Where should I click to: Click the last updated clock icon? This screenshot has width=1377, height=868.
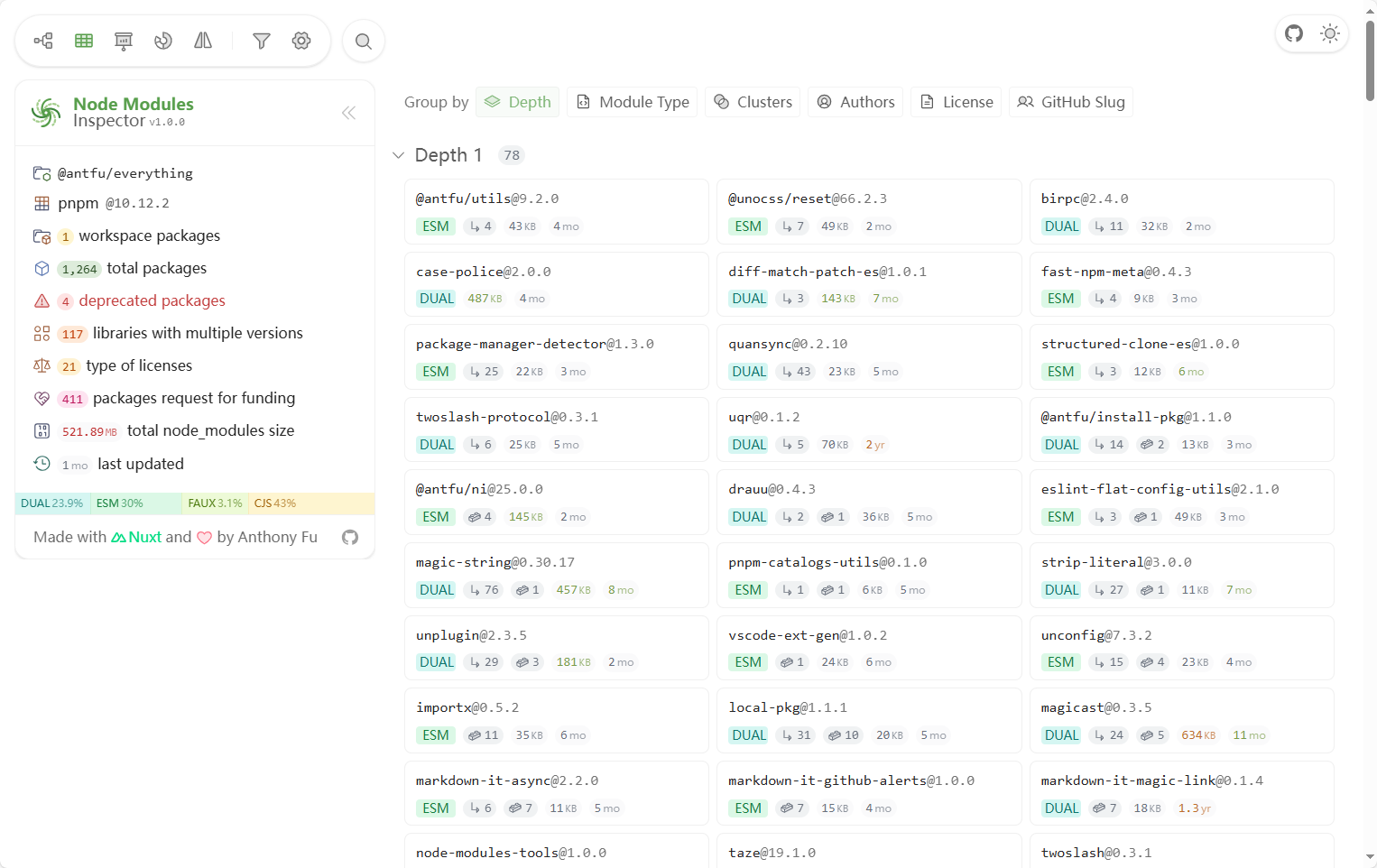coord(42,463)
